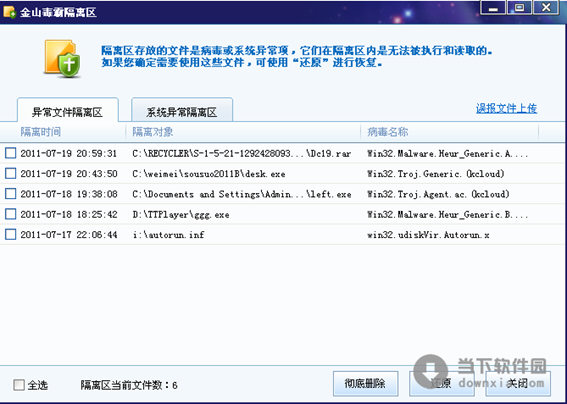Close window with title bar X
The image size is (567, 404).
pyautogui.click(x=546, y=8)
